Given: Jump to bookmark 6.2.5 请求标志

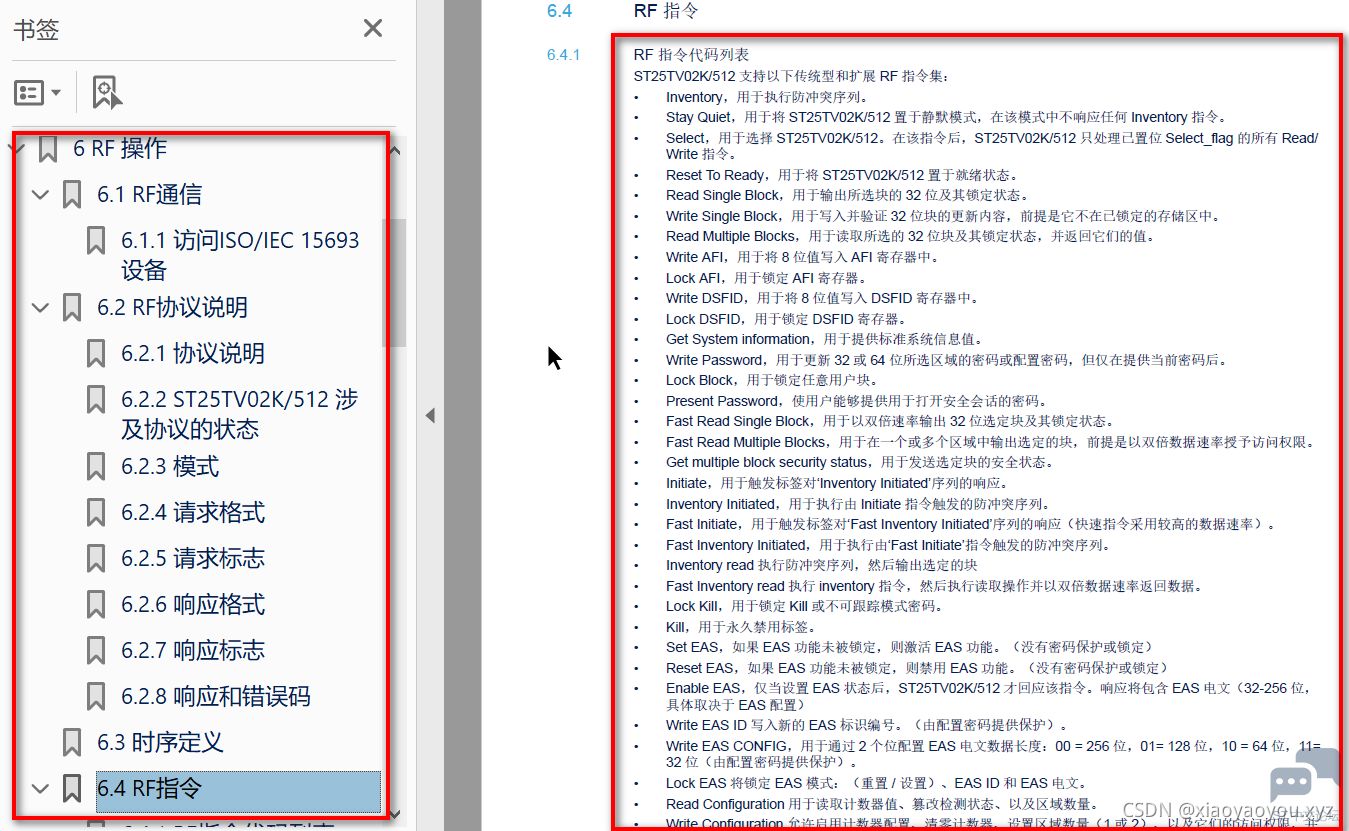Looking at the screenshot, I should [193, 558].
